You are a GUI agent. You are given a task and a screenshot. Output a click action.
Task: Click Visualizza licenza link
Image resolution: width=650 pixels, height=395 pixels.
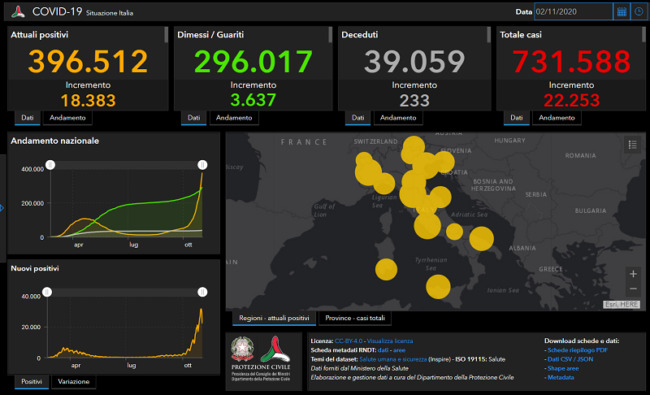pyautogui.click(x=390, y=341)
